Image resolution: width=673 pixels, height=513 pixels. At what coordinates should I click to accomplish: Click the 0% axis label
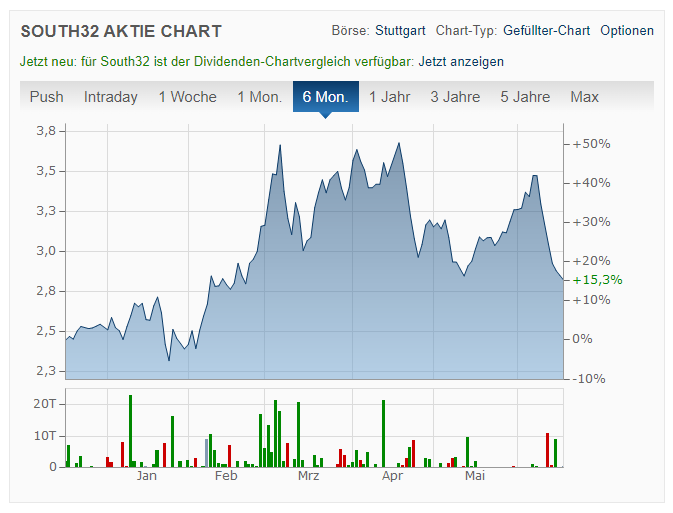coord(582,339)
